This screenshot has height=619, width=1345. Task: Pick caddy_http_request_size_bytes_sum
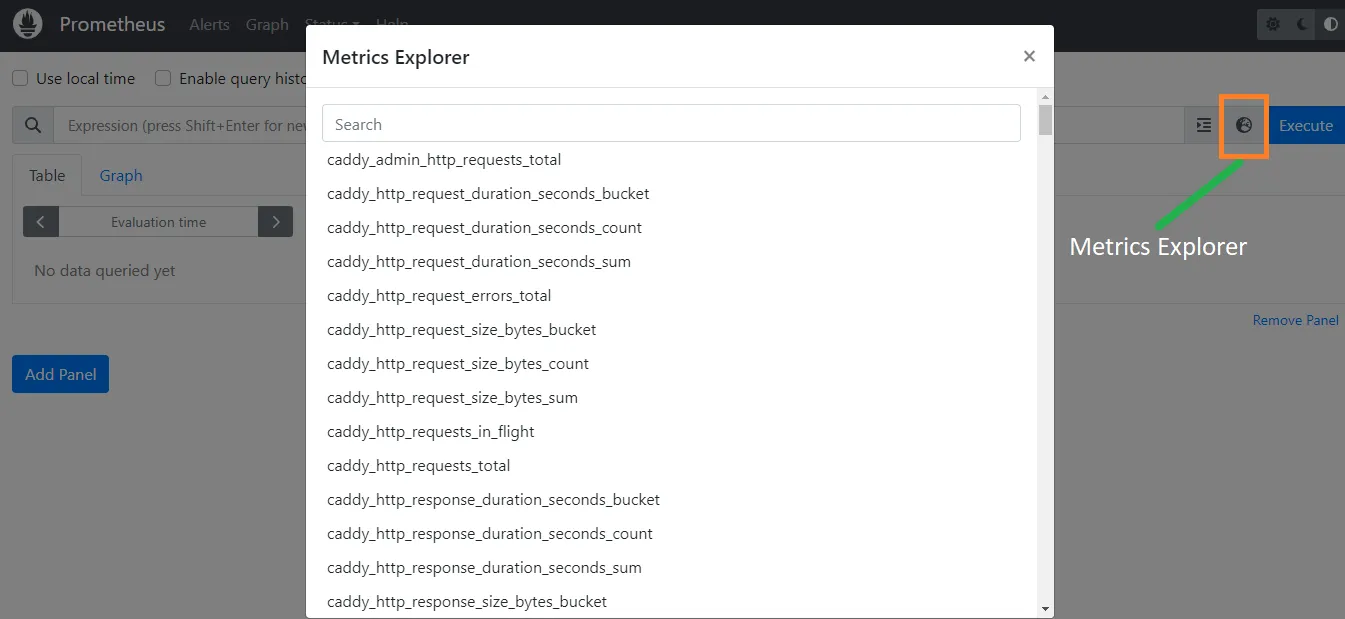click(452, 398)
